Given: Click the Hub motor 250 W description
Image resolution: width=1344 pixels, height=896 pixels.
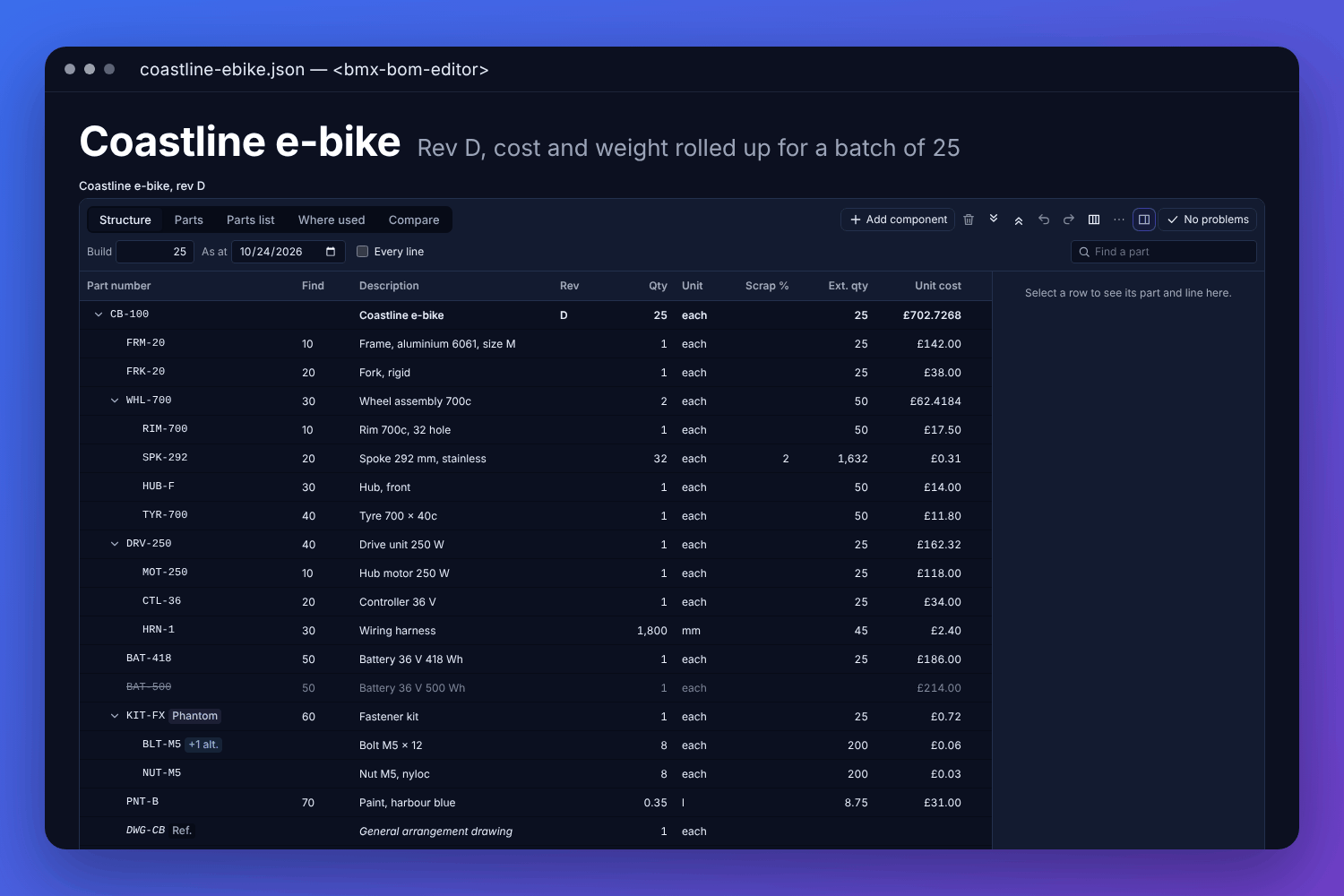Looking at the screenshot, I should point(404,573).
